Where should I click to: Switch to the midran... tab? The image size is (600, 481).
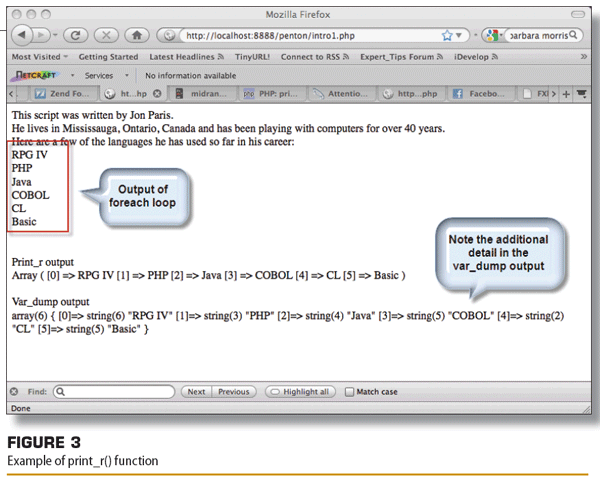click(x=201, y=94)
